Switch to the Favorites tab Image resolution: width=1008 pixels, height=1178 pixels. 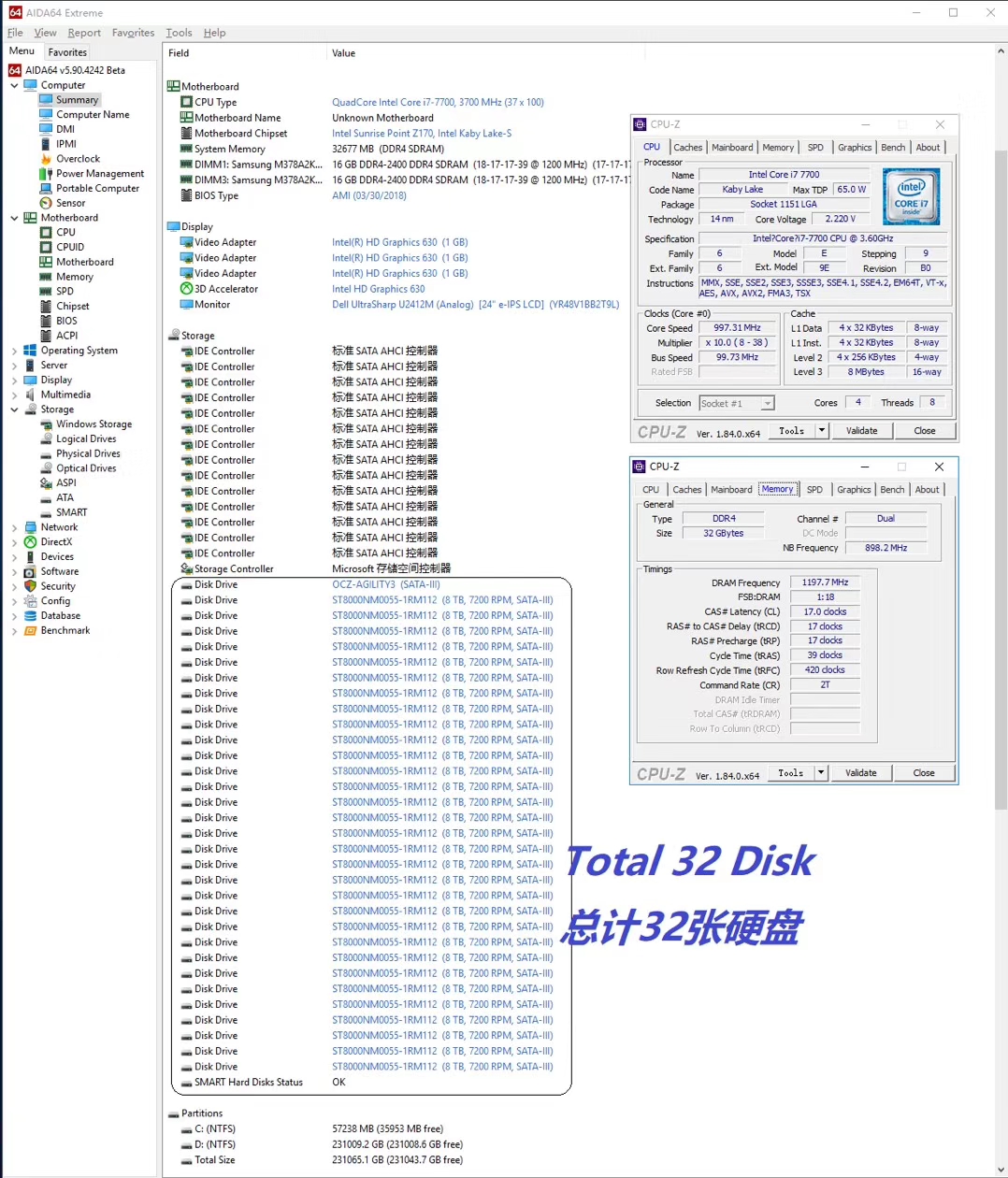(x=67, y=52)
